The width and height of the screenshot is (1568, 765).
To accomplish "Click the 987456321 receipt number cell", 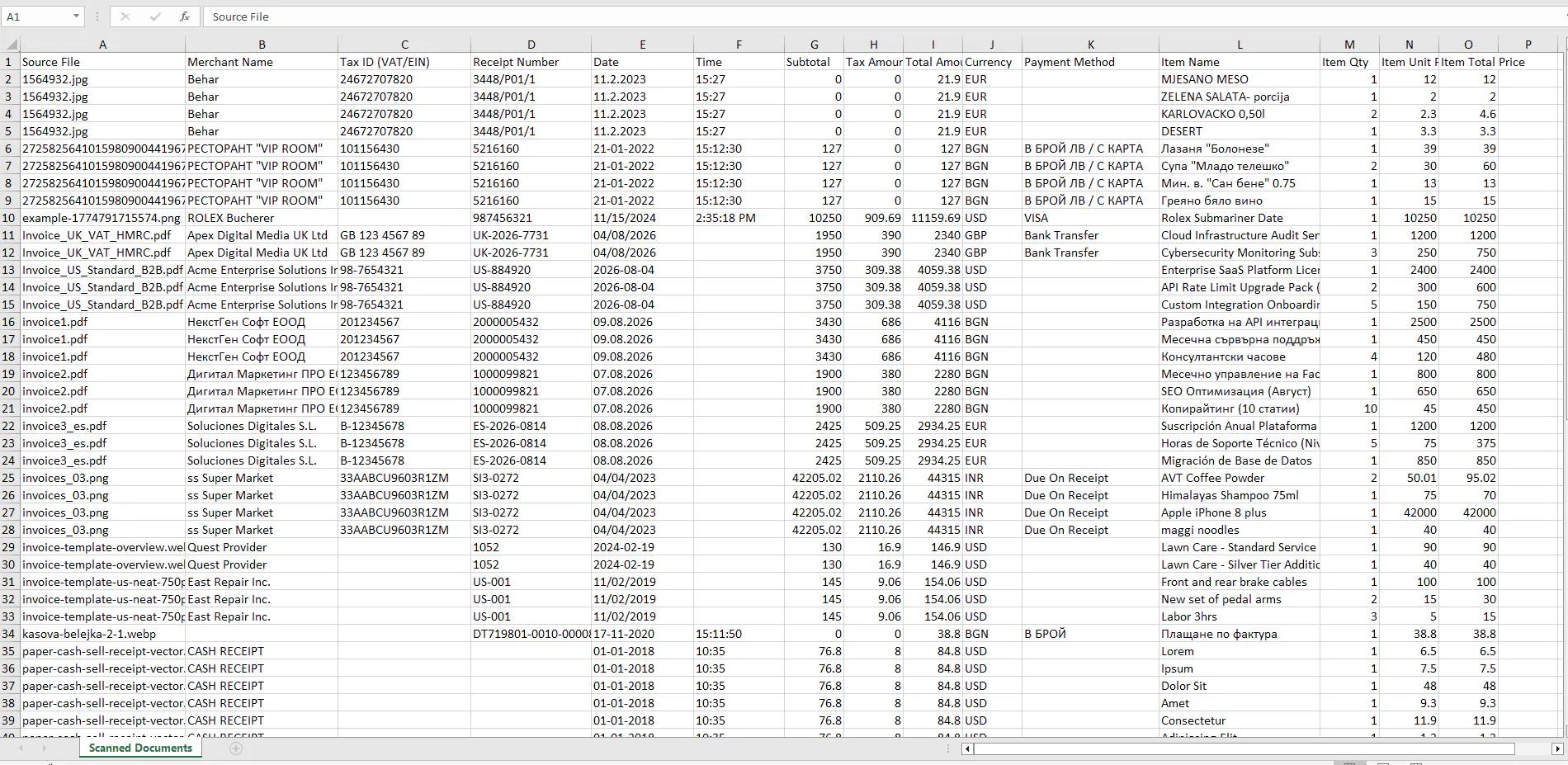I will click(x=531, y=218).
